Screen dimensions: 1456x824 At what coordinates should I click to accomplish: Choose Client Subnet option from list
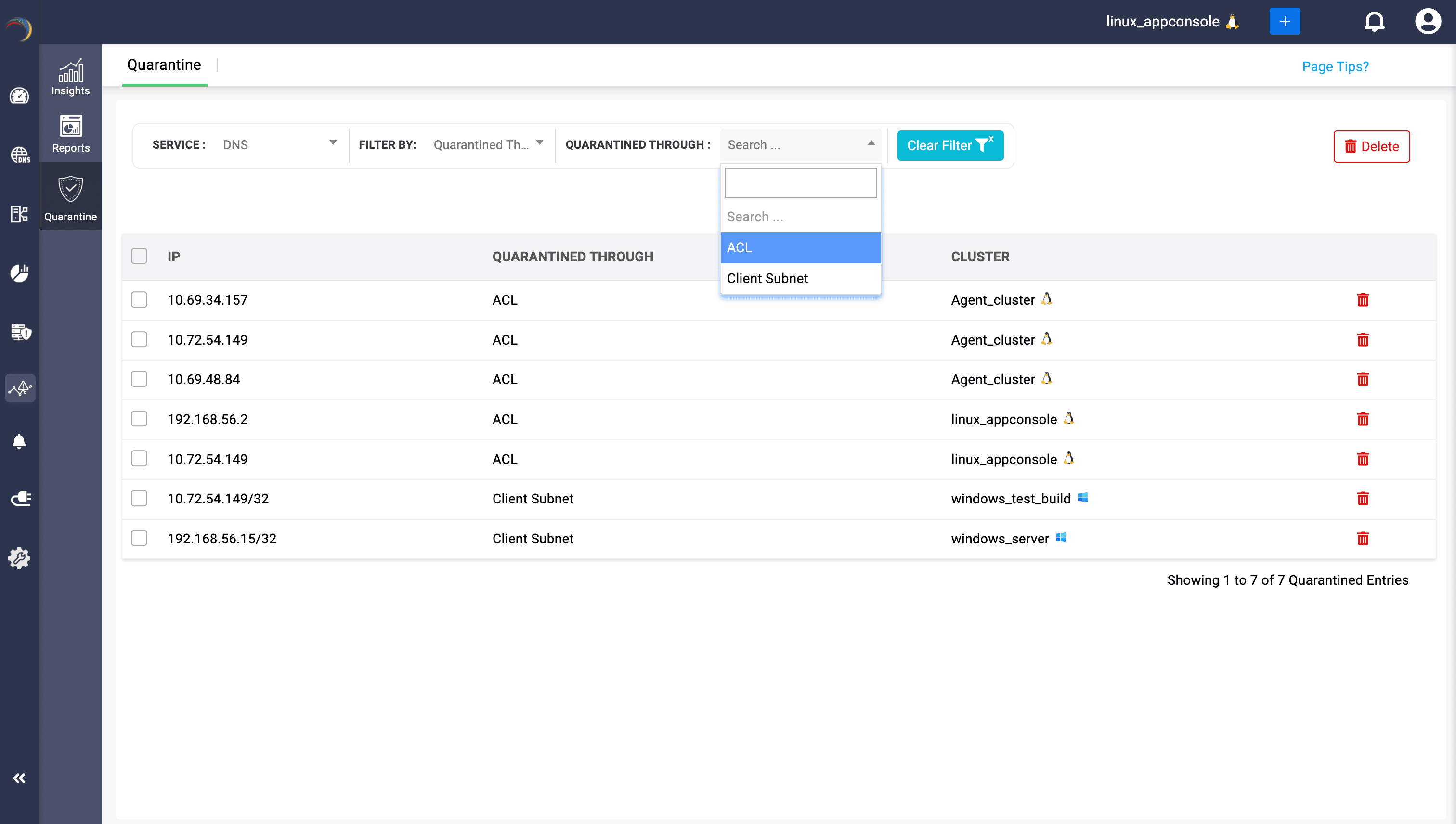[x=800, y=279]
